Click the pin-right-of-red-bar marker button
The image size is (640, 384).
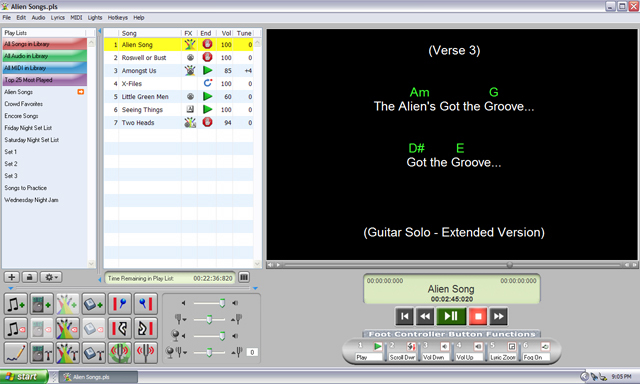pyautogui.click(x=120, y=304)
